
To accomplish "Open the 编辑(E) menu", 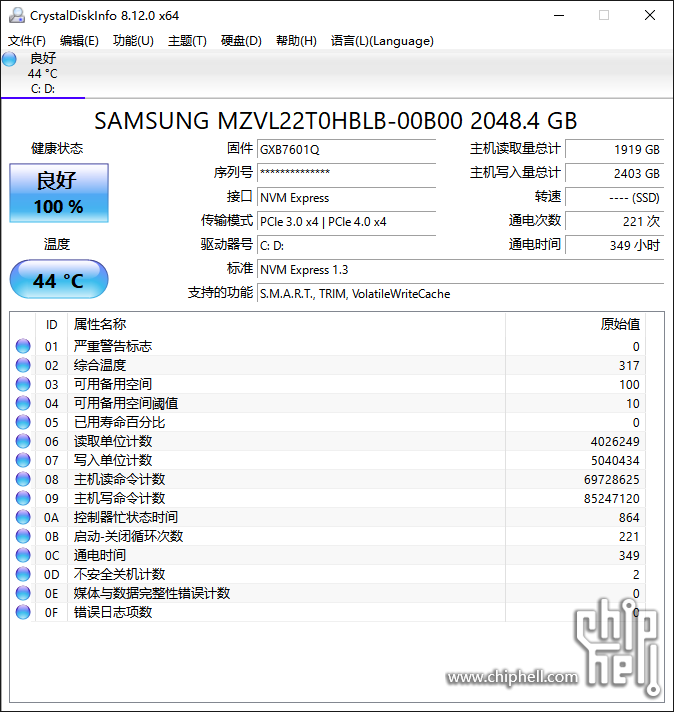I will pyautogui.click(x=79, y=41).
